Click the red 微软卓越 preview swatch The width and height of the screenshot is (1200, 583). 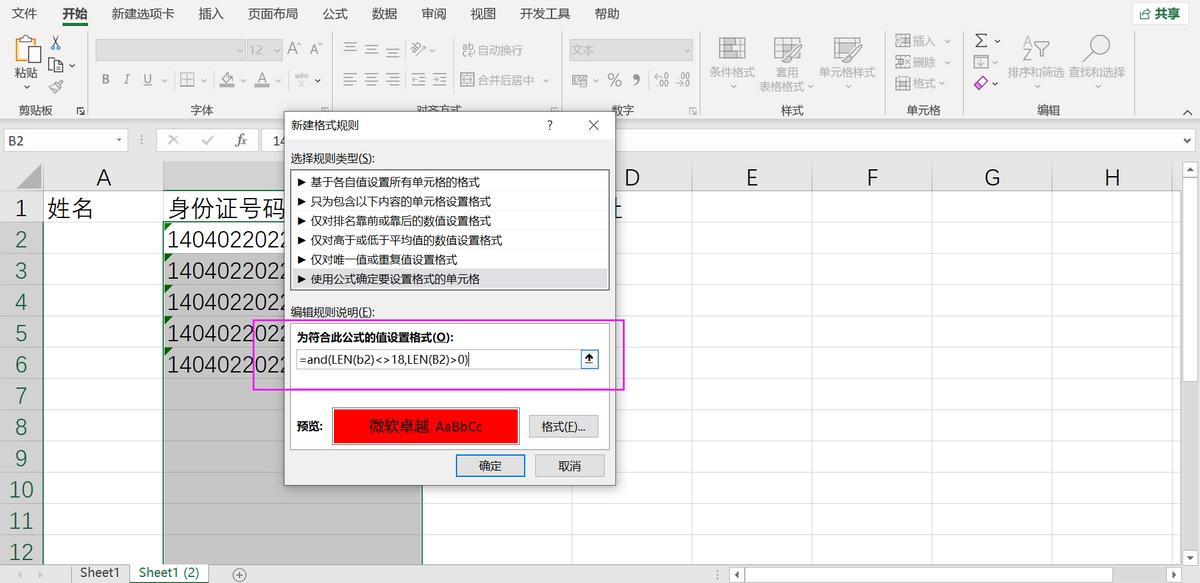pyautogui.click(x=425, y=426)
